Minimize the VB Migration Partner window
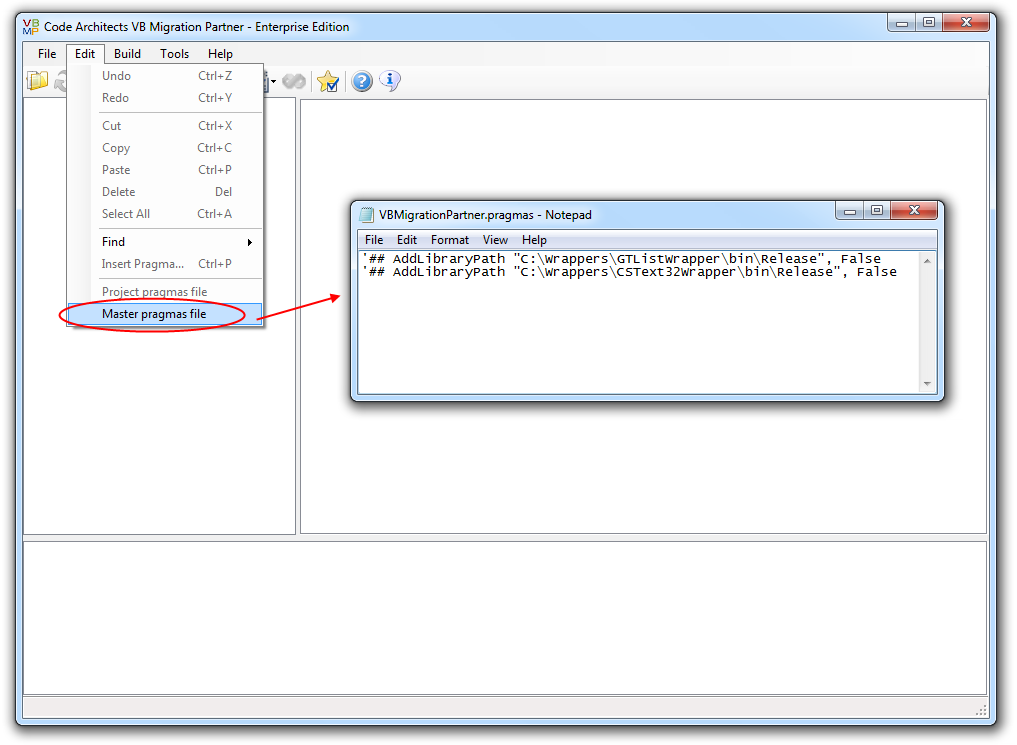Screen dimensions: 1017x745 902,23
